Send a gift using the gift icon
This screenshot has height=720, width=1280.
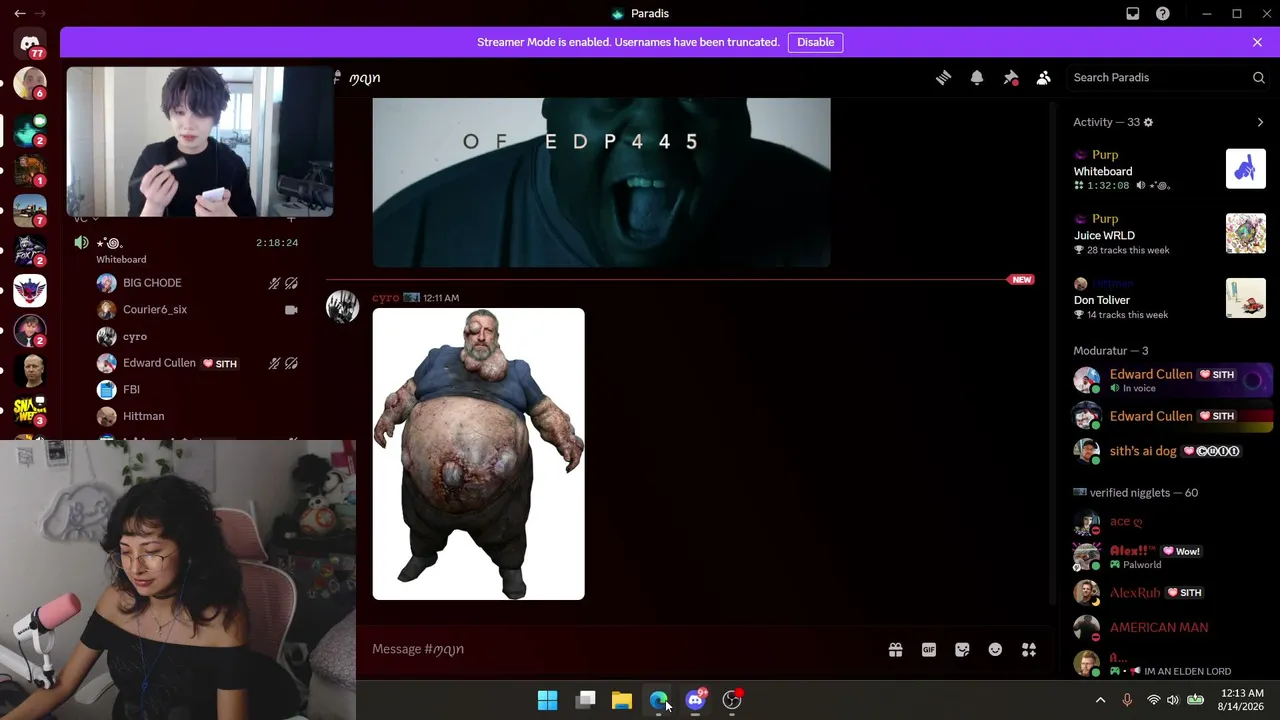[896, 650]
